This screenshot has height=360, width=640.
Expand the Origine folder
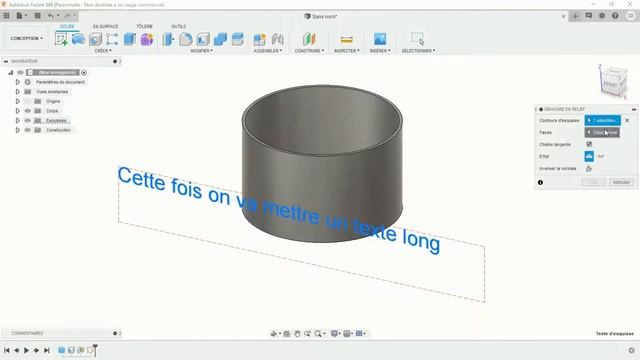coord(18,101)
